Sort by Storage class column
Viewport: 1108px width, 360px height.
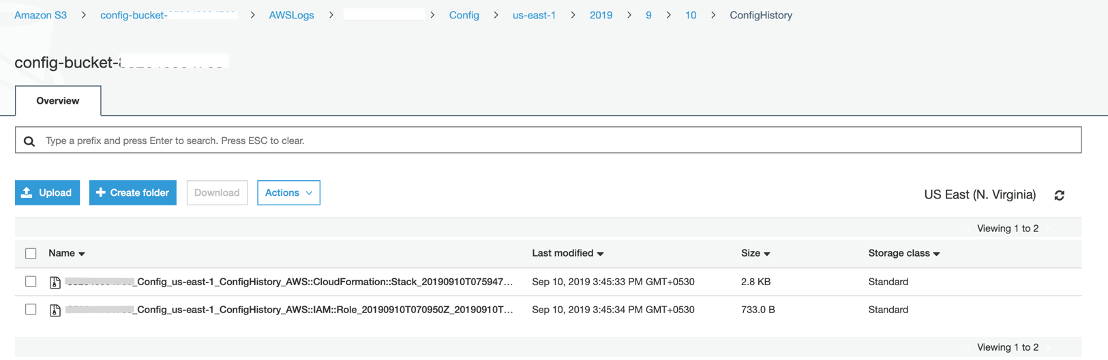click(904, 253)
